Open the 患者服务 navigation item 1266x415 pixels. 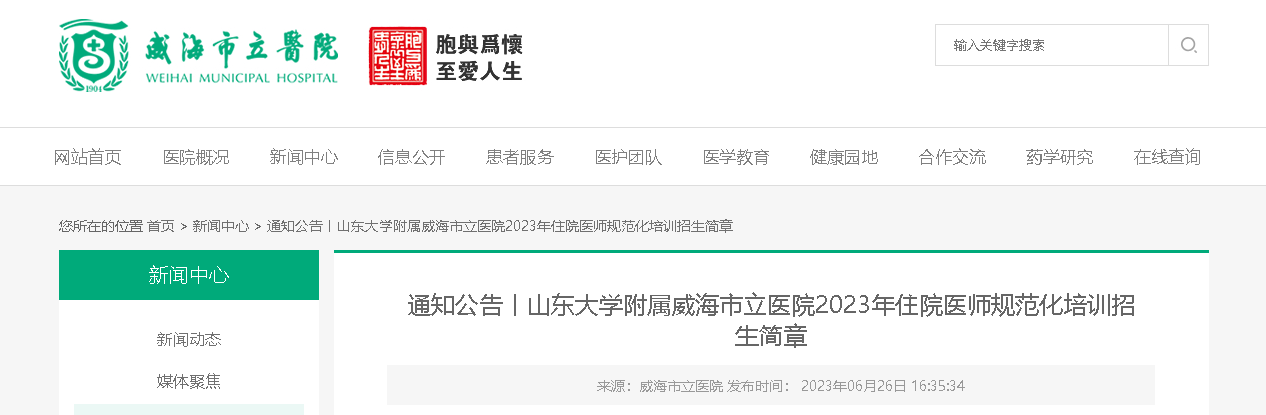pyautogui.click(x=520, y=157)
